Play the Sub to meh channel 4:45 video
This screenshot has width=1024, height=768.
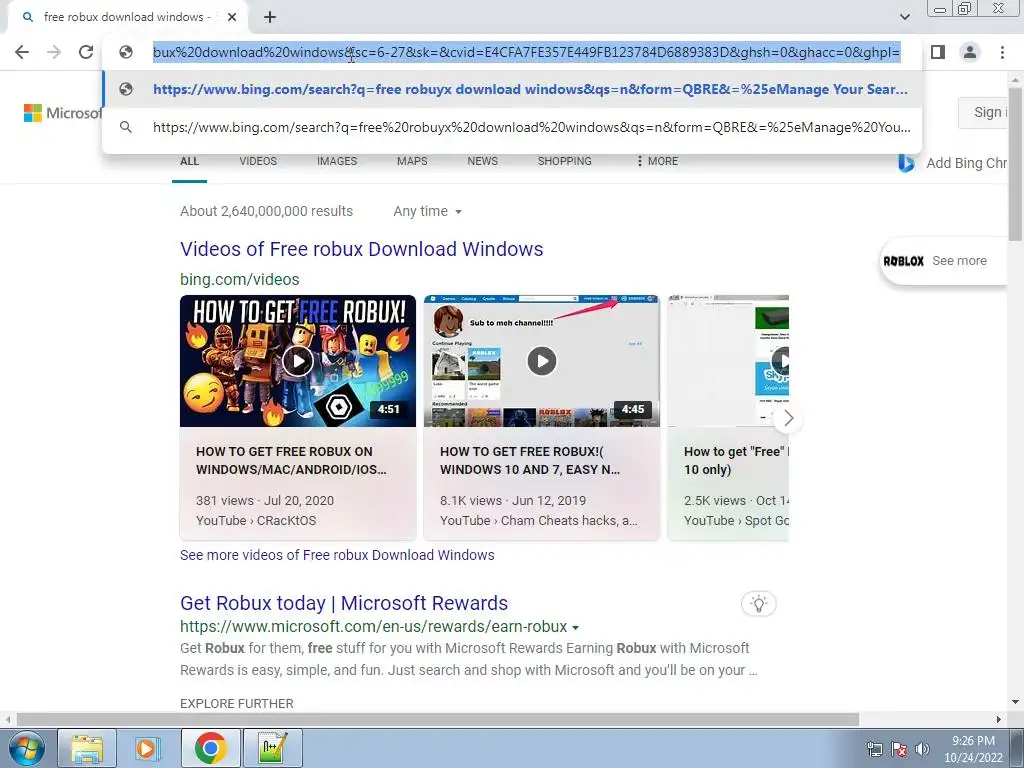541,361
